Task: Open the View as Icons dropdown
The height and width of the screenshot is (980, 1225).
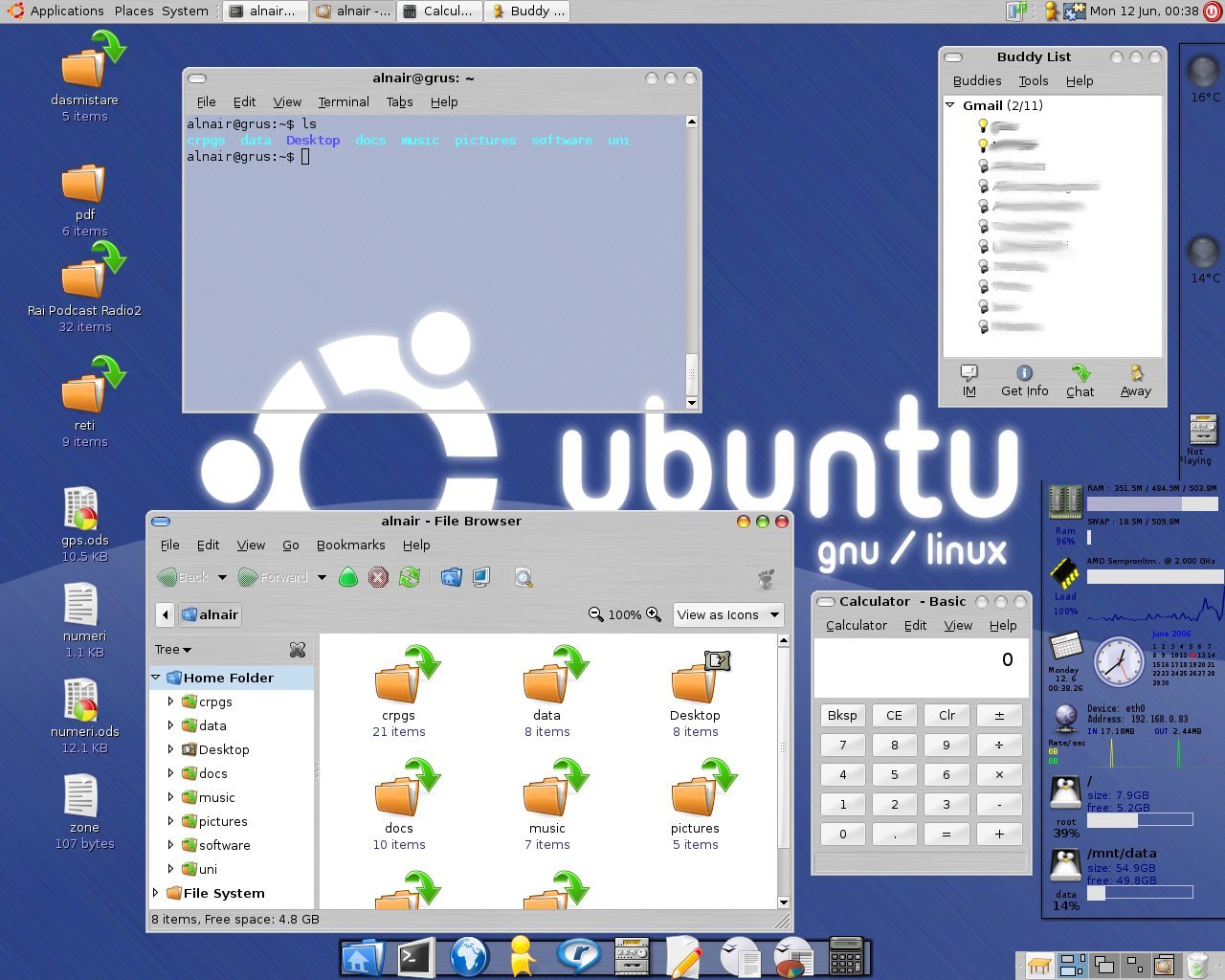Action: 728,614
